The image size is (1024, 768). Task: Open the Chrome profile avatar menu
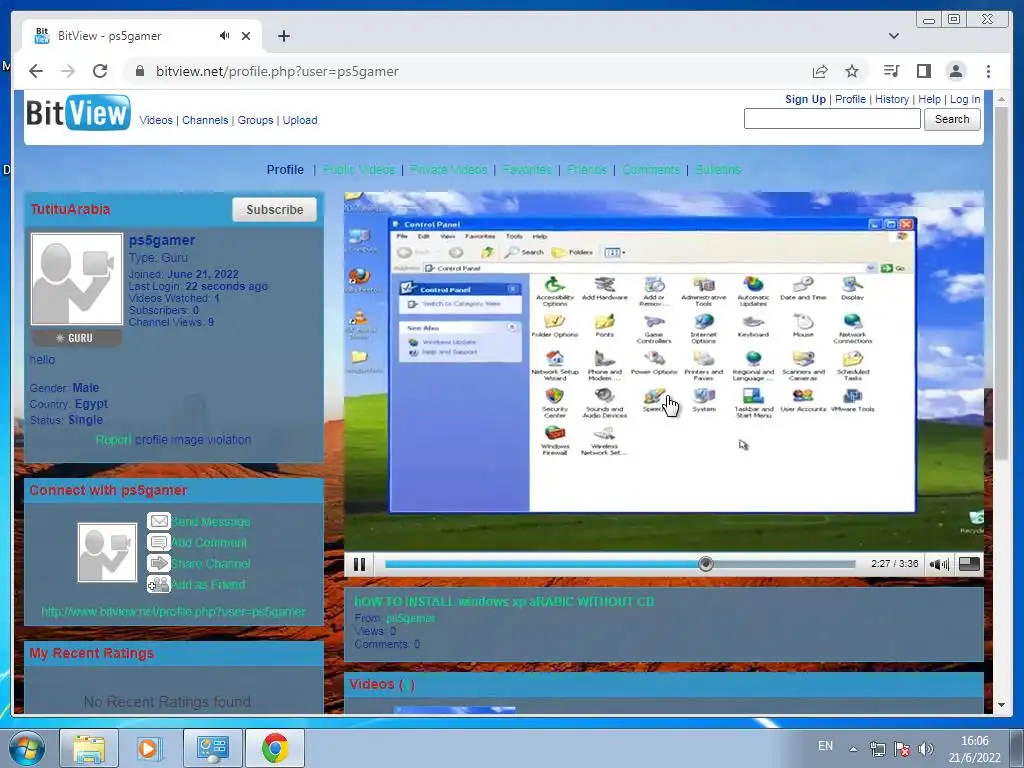[x=956, y=71]
